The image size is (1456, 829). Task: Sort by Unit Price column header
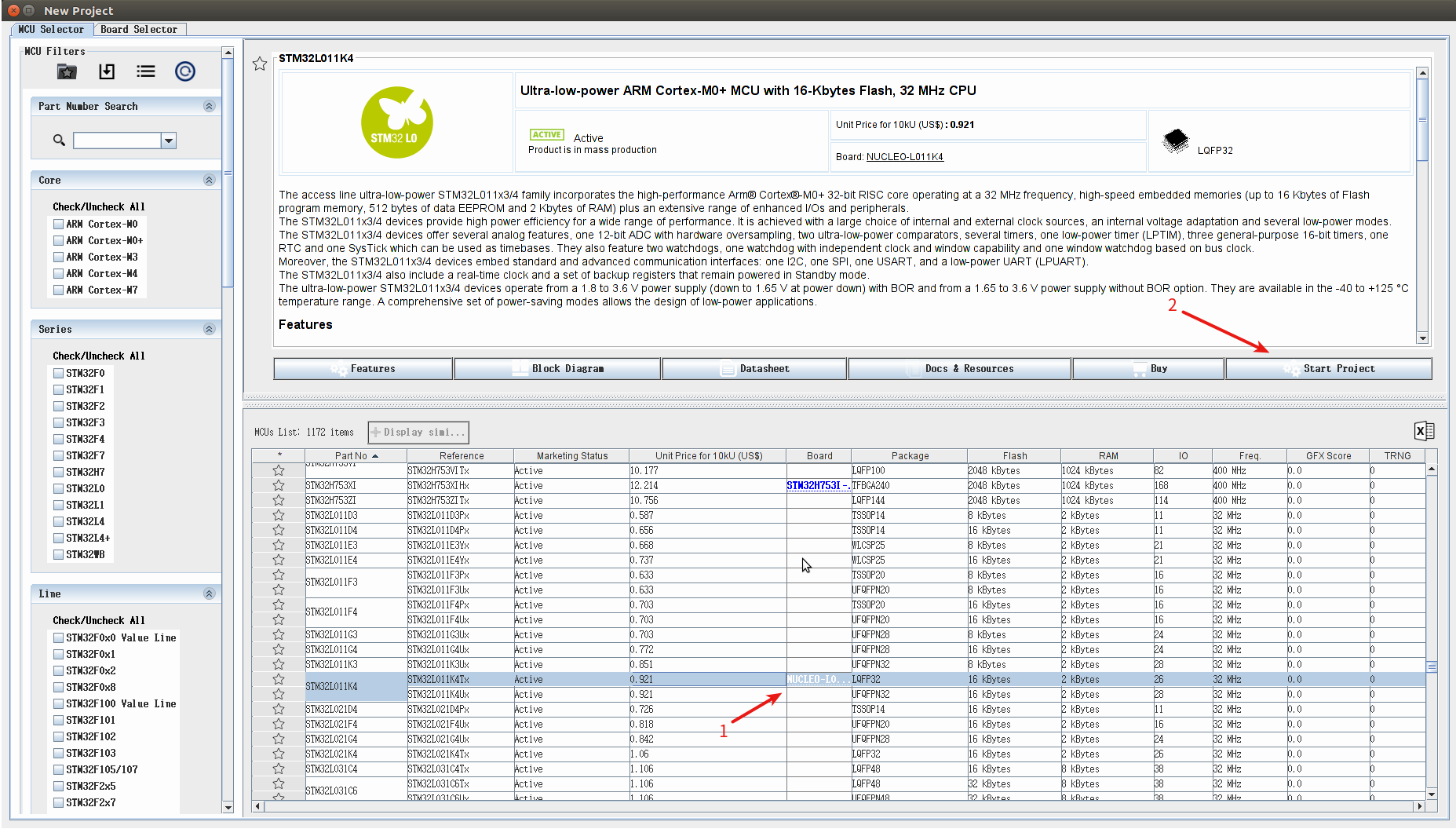708,455
